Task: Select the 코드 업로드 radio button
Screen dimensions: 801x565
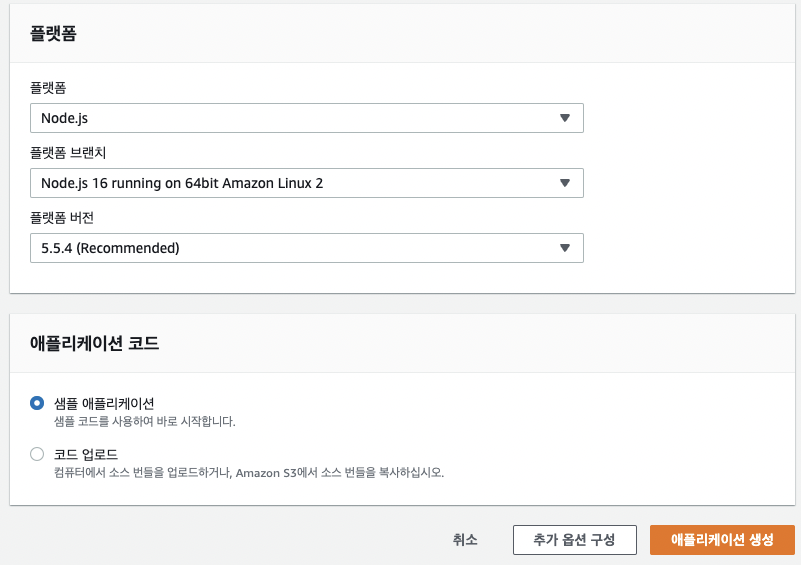Action: (x=37, y=454)
